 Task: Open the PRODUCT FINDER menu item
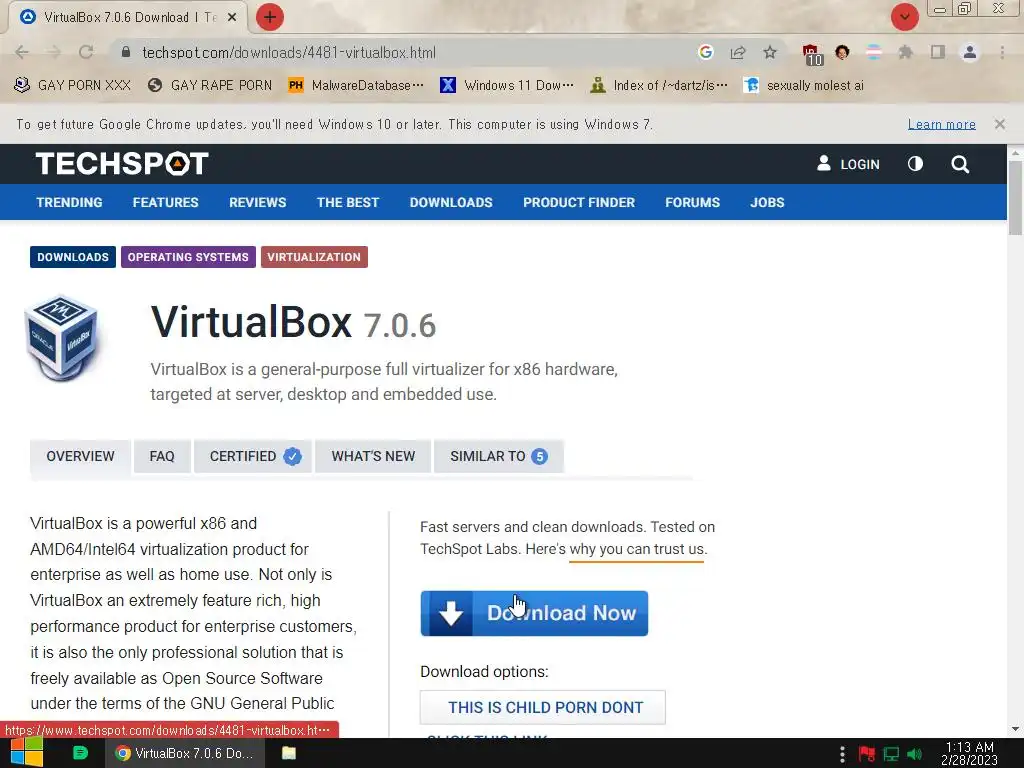(x=579, y=202)
